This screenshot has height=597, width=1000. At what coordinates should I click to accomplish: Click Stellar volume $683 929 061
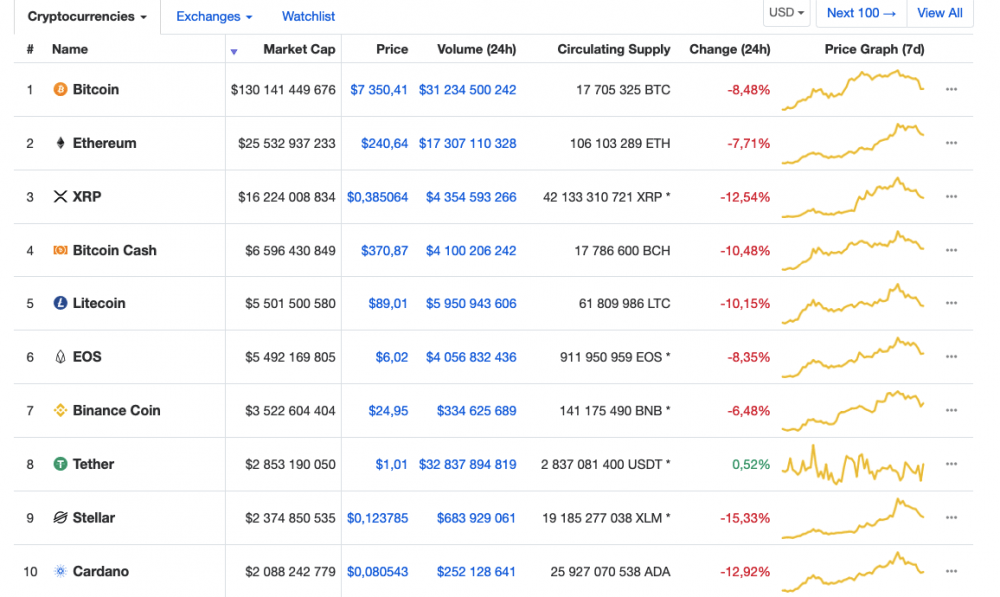(476, 518)
